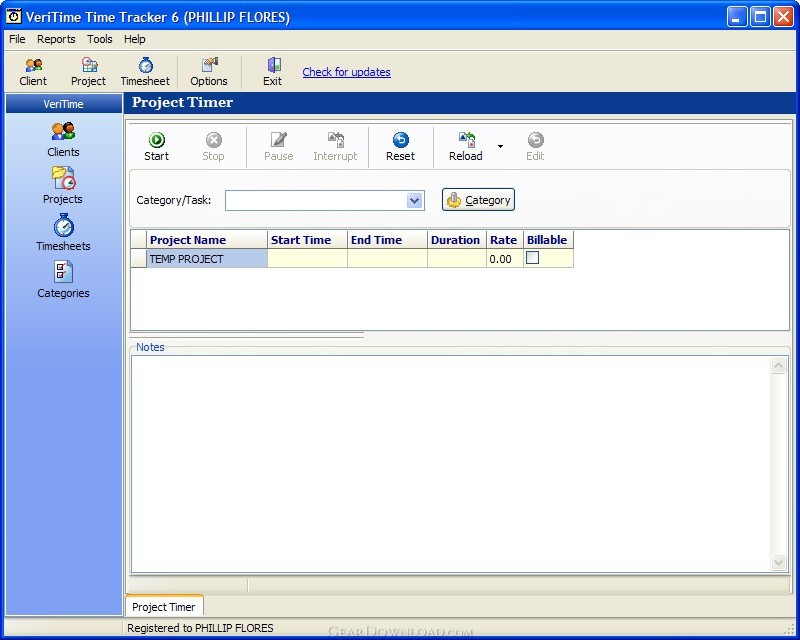Open the Timesheet toolbar icon
800x640 pixels.
(x=145, y=71)
